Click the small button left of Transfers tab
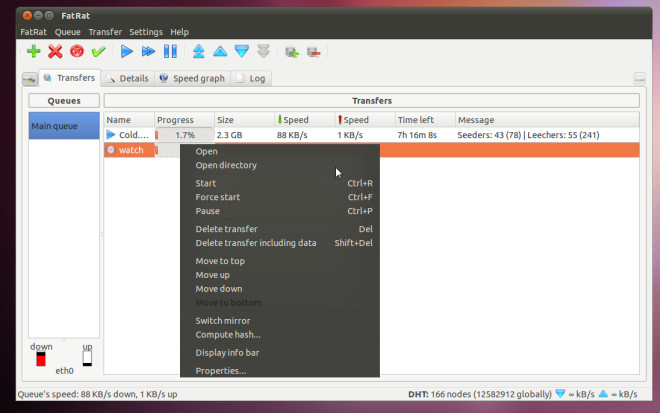The image size is (660, 413). pyautogui.click(x=29, y=79)
